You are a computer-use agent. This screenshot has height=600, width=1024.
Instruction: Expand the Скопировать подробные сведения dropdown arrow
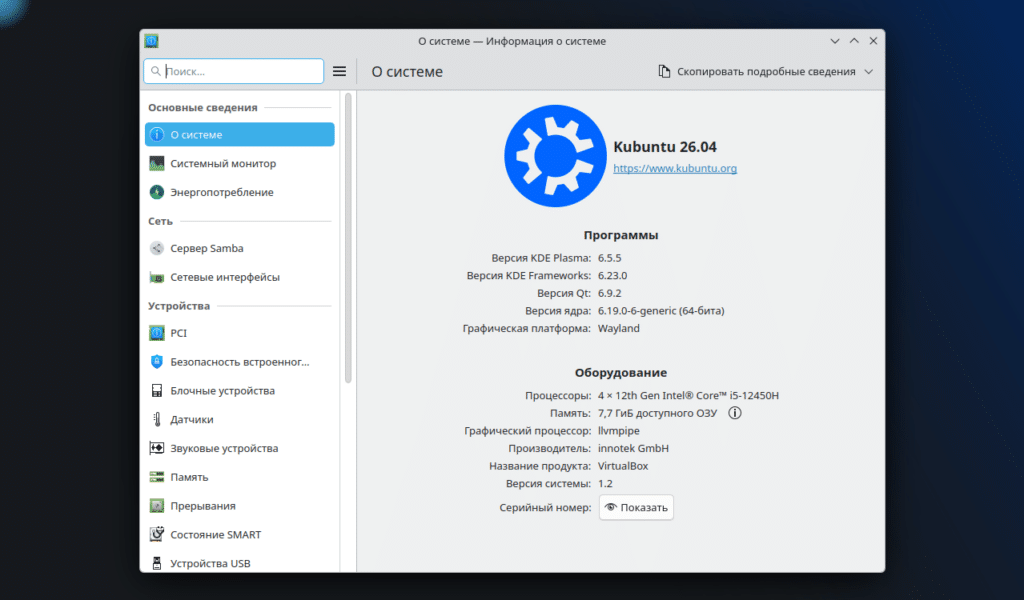click(866, 72)
